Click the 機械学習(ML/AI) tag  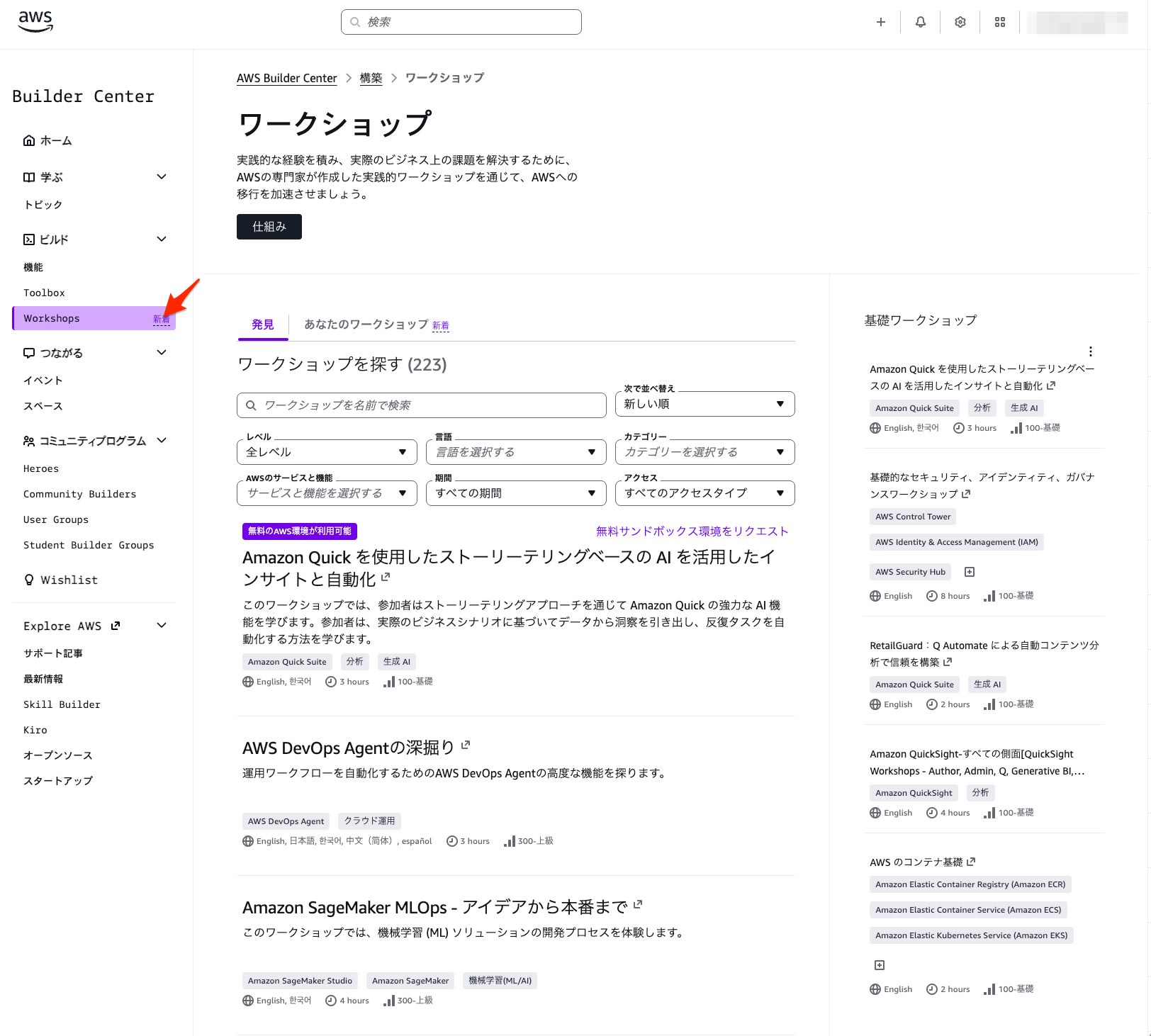point(500,980)
